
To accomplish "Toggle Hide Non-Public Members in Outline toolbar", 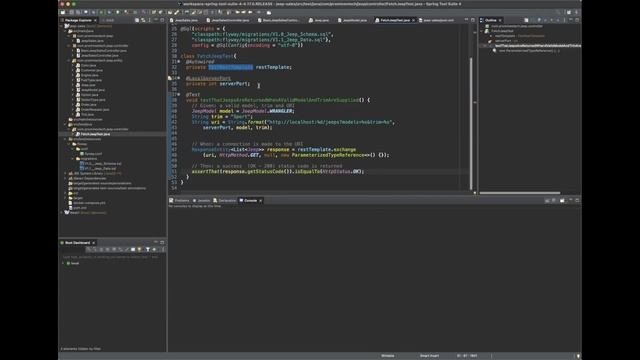I will coord(551,20).
